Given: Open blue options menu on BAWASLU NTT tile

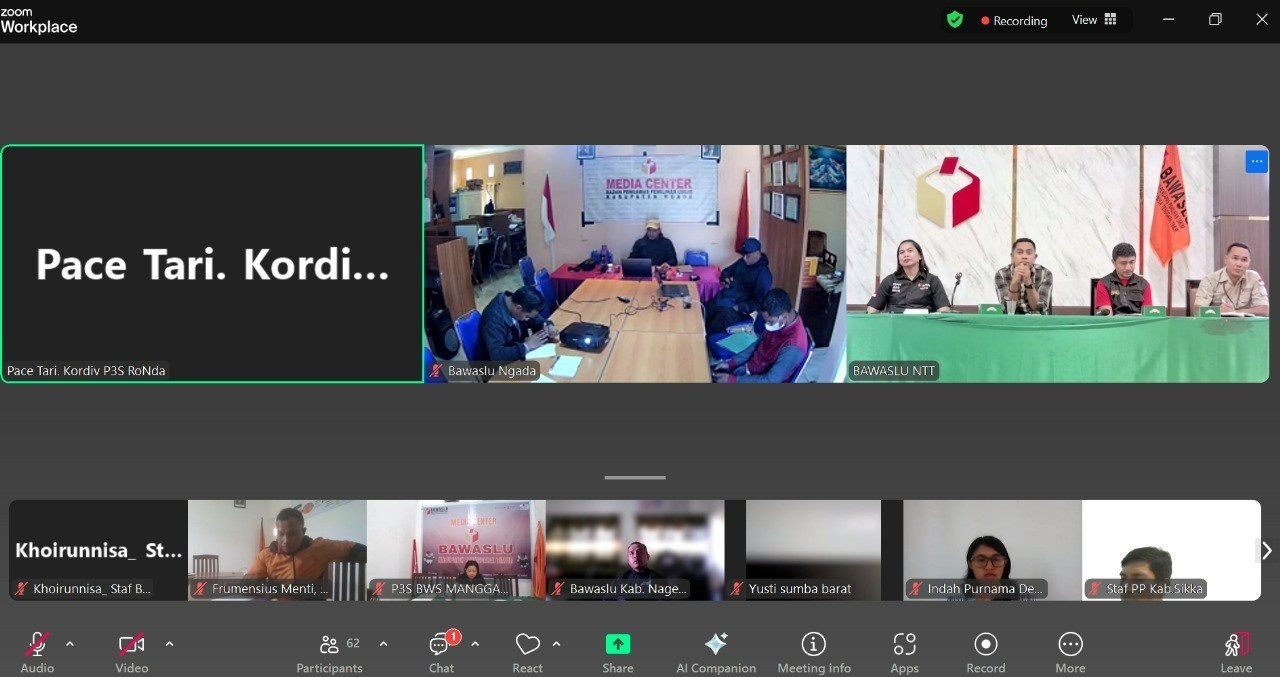Looking at the screenshot, I should pos(1256,162).
